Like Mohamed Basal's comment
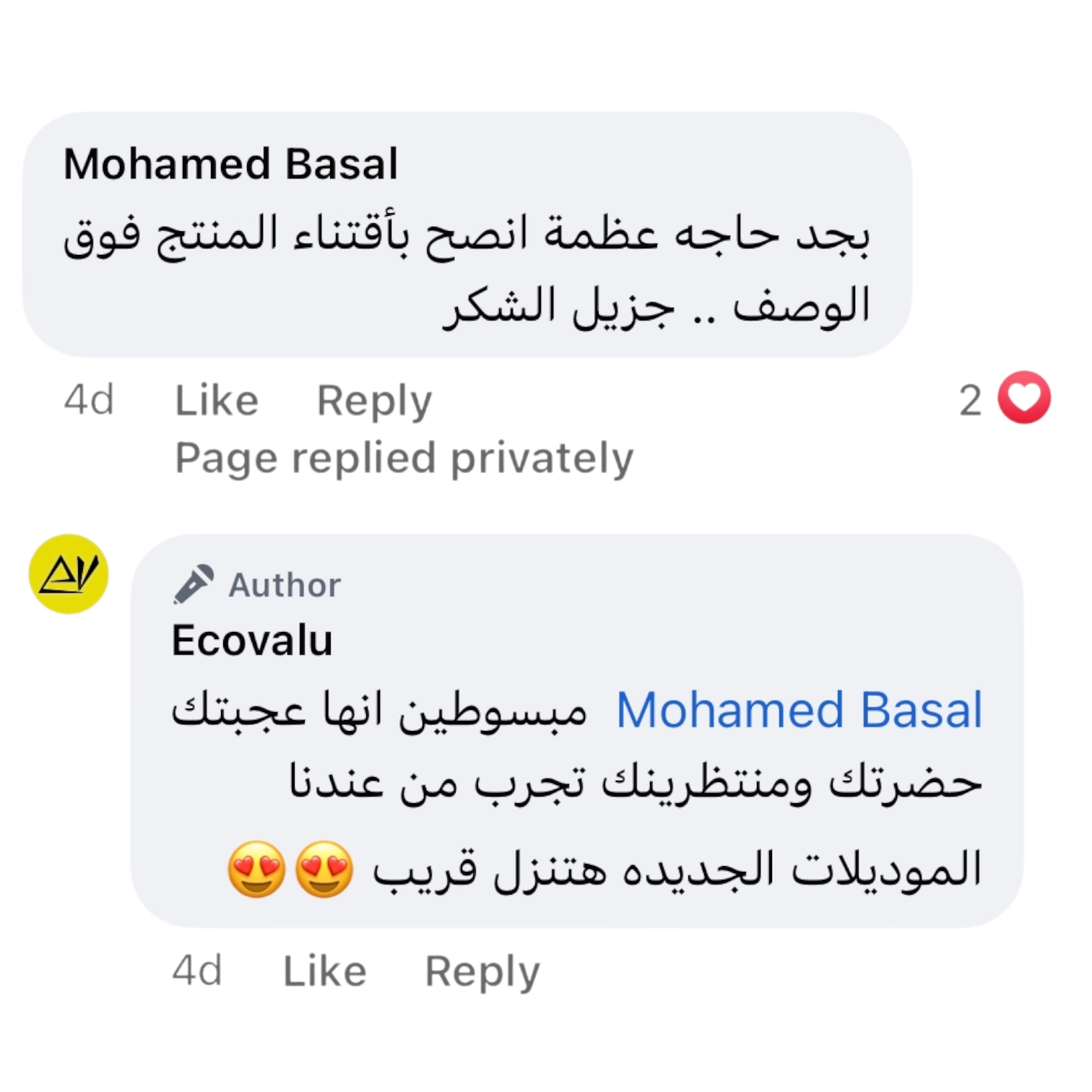Image resolution: width=1092 pixels, height=1092 pixels. 216,400
